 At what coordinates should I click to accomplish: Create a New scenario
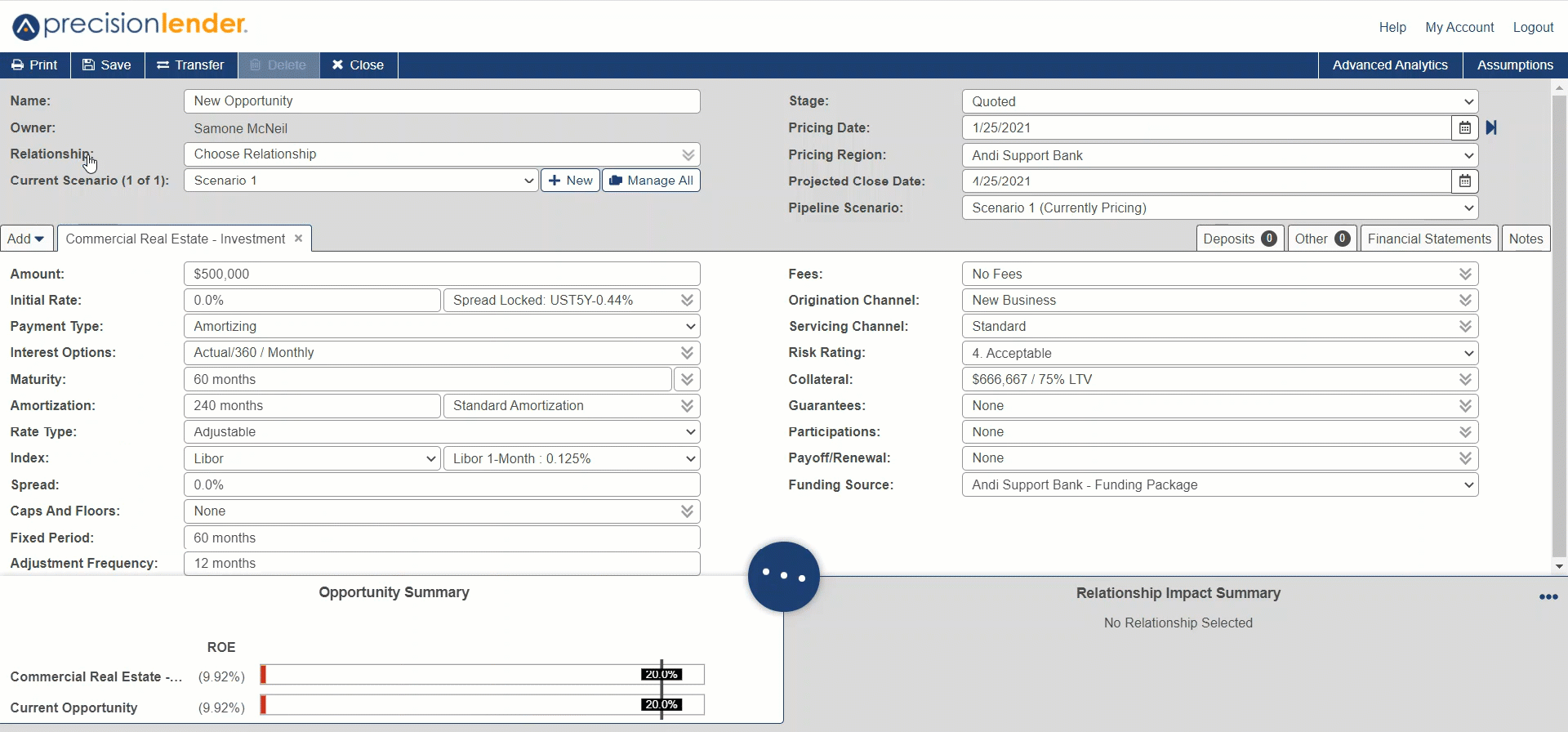click(571, 181)
